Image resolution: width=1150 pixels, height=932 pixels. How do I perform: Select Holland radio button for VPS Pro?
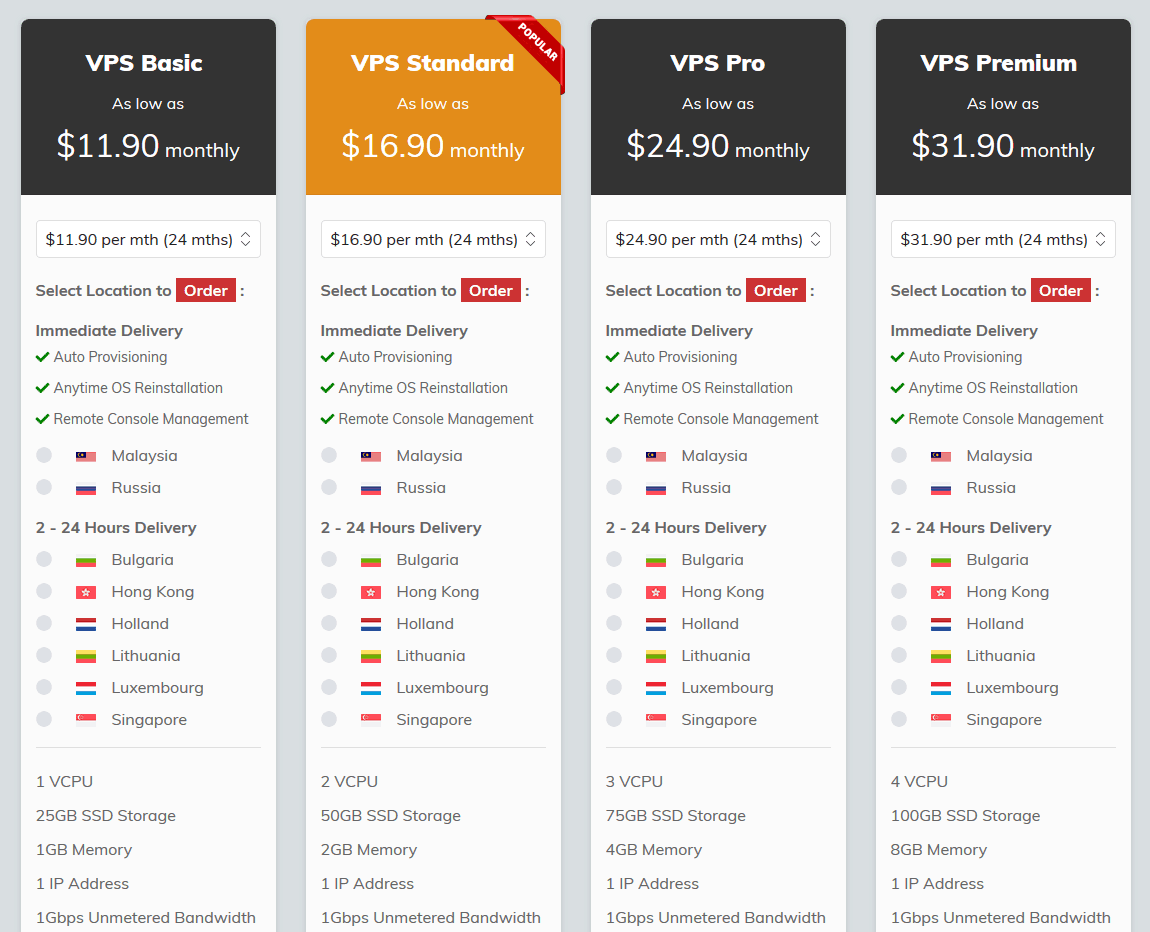coord(614,623)
